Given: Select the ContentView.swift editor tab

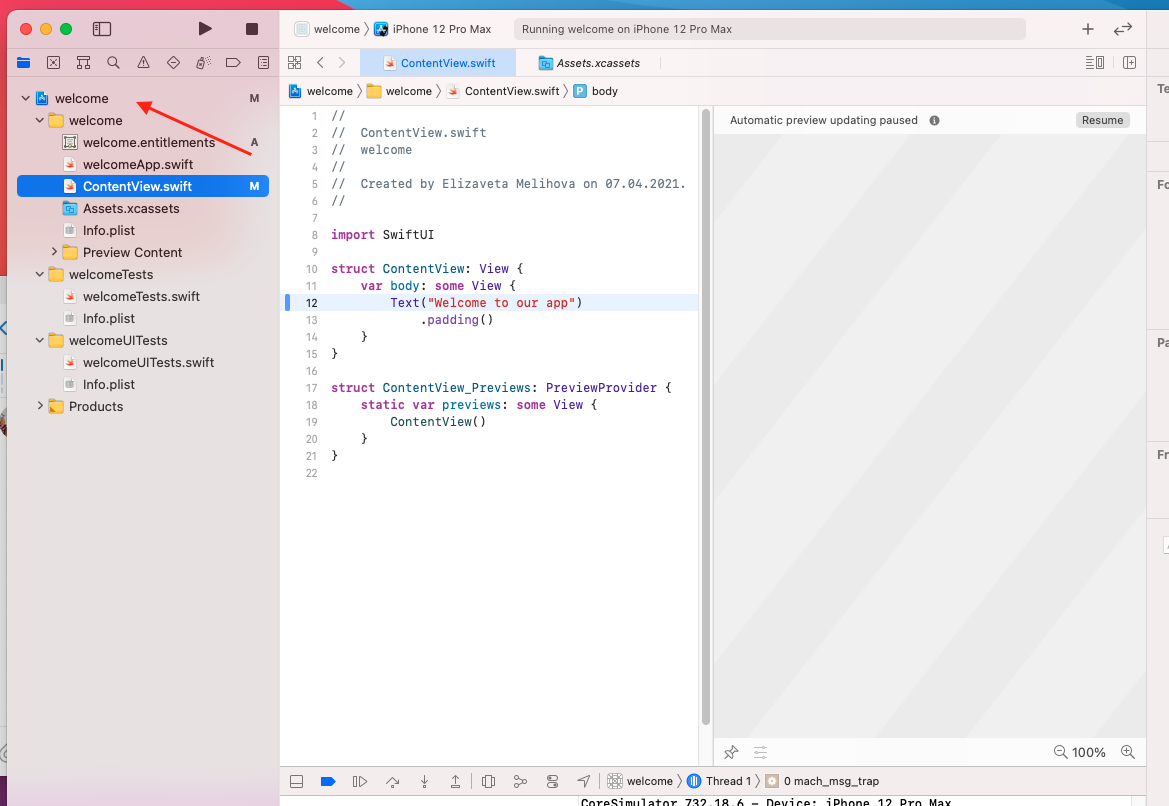Looking at the screenshot, I should (x=447, y=63).
